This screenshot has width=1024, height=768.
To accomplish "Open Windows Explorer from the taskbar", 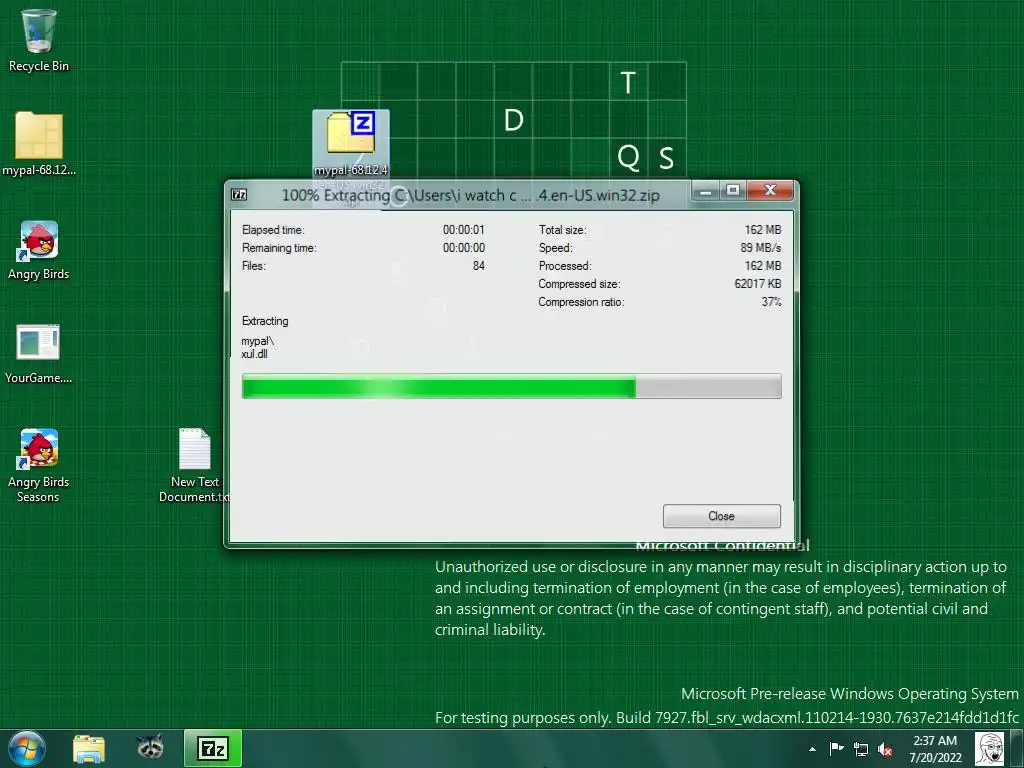I will [89, 748].
